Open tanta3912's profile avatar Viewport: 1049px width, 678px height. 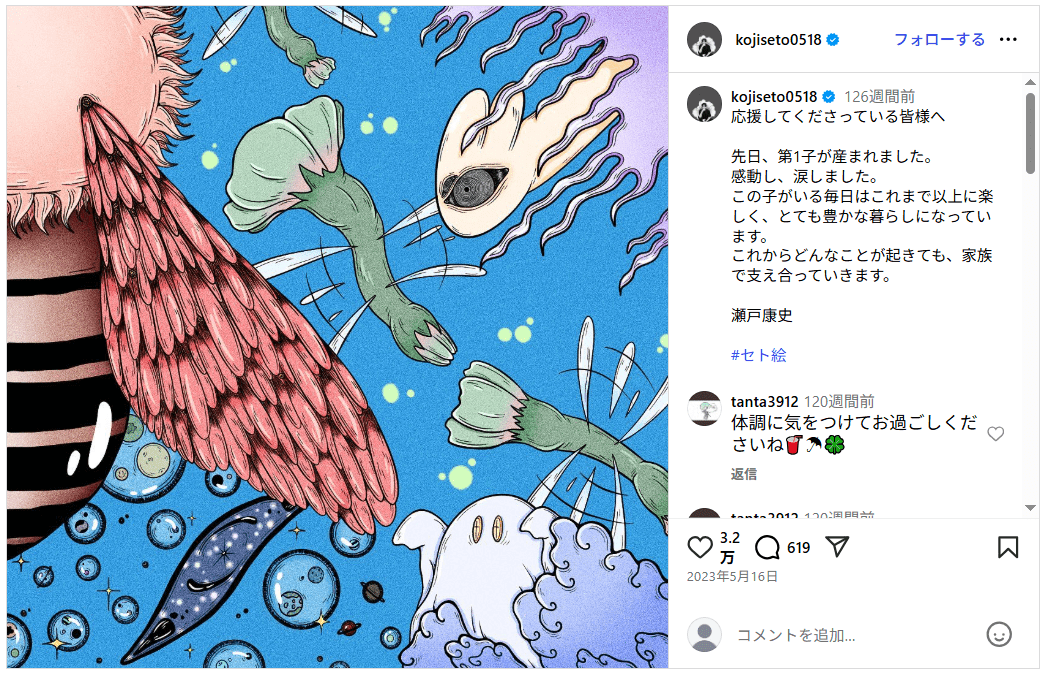click(x=704, y=408)
